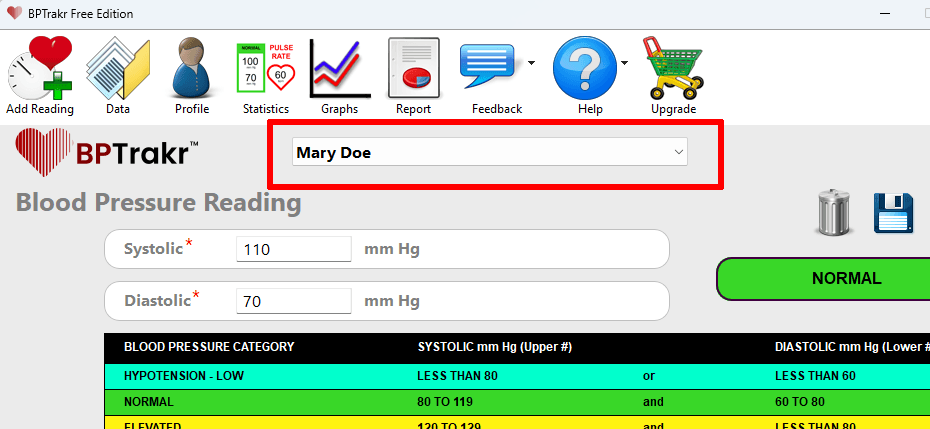Click the Systolic value input field

(x=293, y=250)
